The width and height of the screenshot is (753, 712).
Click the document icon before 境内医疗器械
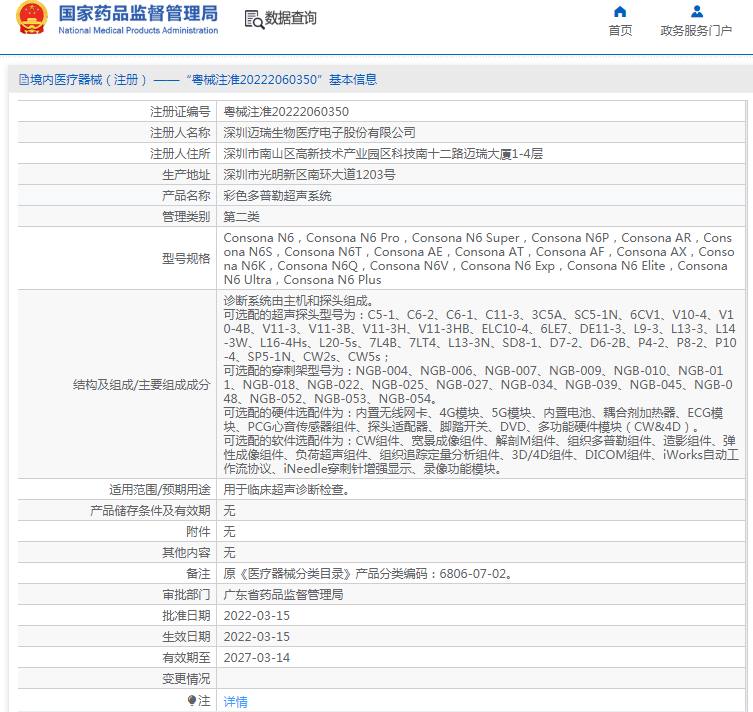coord(24,79)
